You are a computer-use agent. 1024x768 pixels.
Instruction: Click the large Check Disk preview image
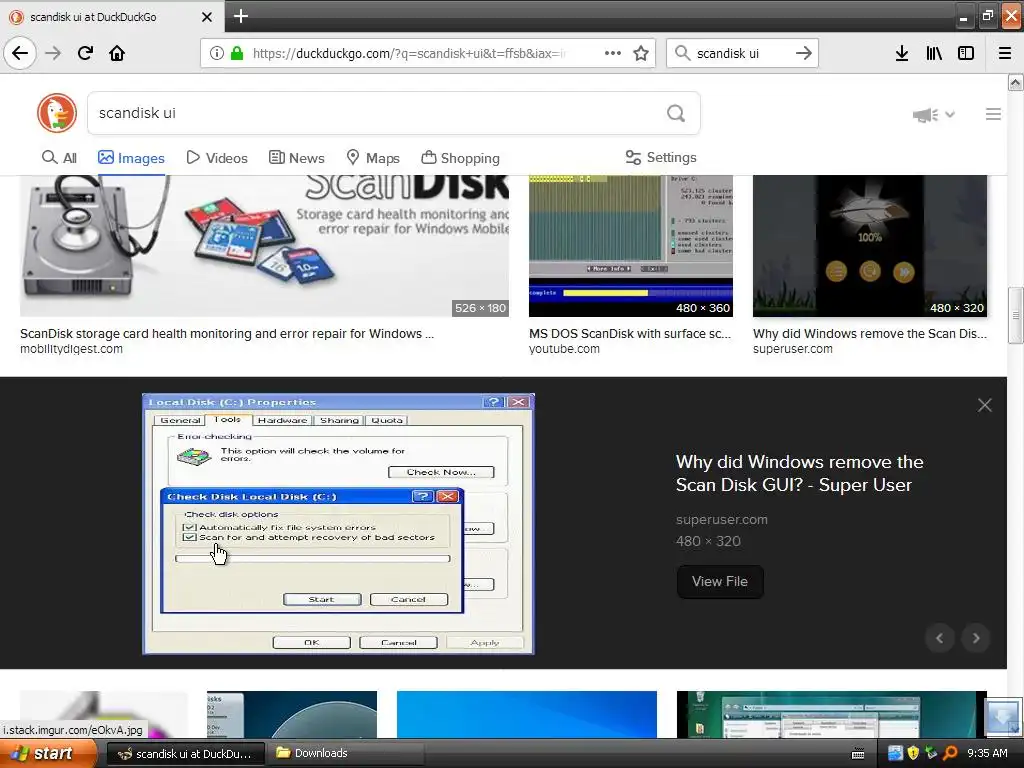338,524
